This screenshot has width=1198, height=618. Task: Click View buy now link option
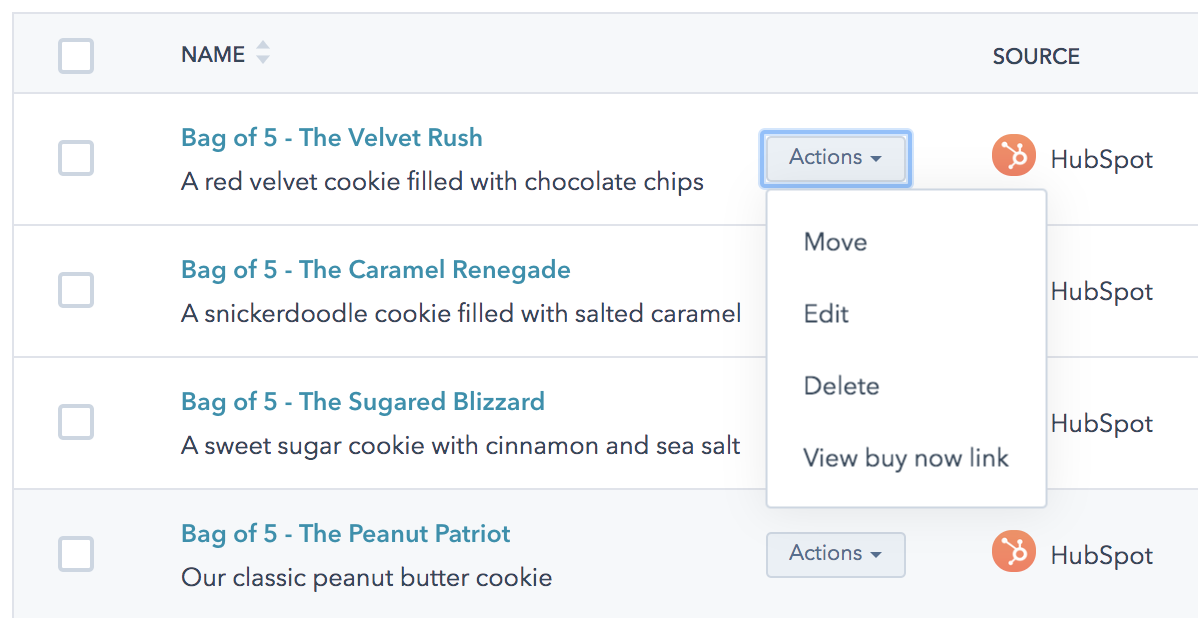point(905,458)
